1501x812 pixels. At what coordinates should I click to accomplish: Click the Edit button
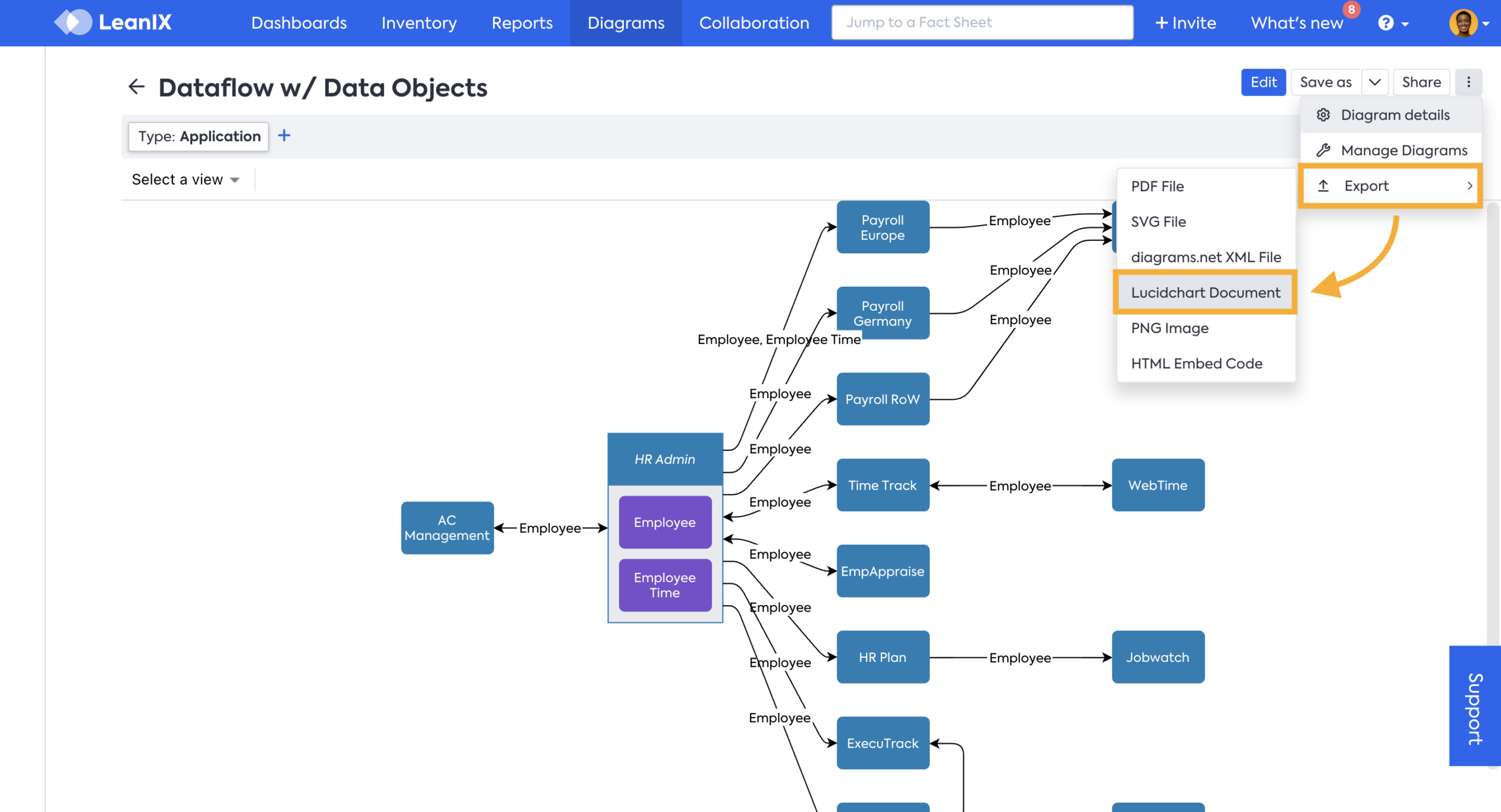point(1264,82)
